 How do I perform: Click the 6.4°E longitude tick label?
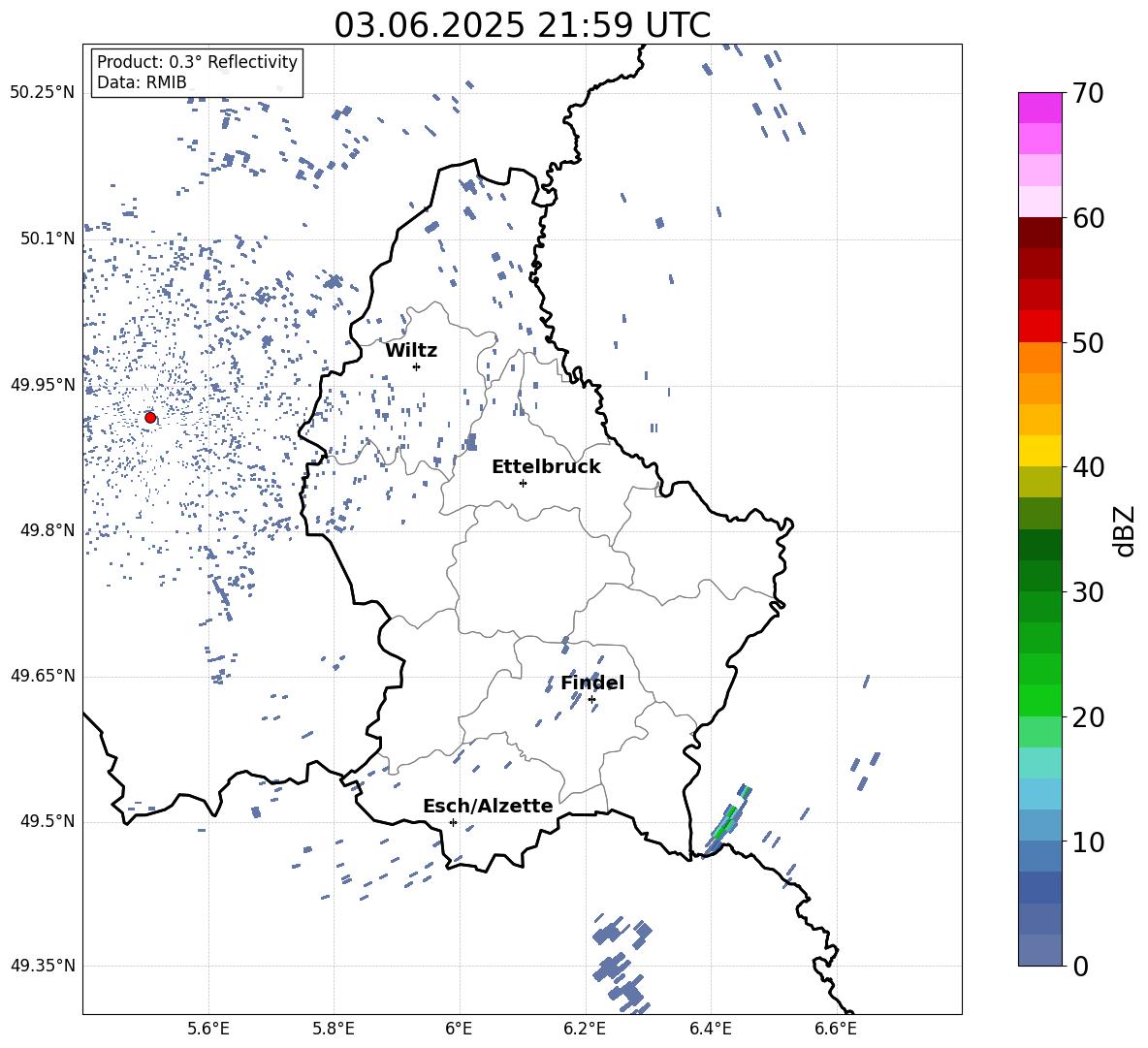[x=710, y=1030]
